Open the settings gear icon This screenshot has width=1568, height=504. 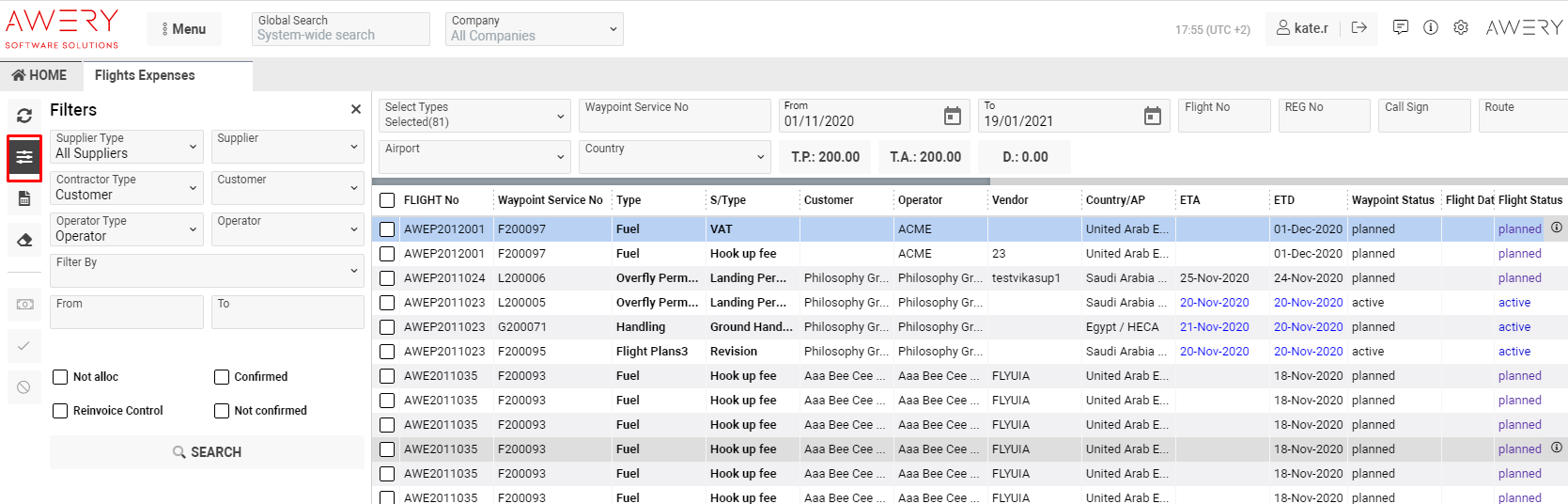[x=1460, y=28]
